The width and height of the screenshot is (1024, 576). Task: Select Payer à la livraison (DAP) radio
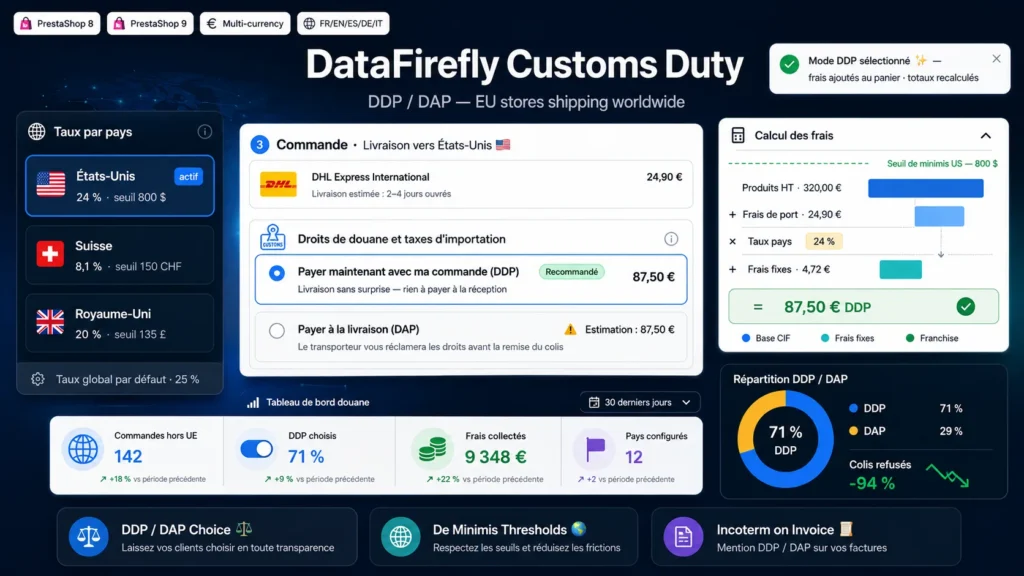click(277, 330)
